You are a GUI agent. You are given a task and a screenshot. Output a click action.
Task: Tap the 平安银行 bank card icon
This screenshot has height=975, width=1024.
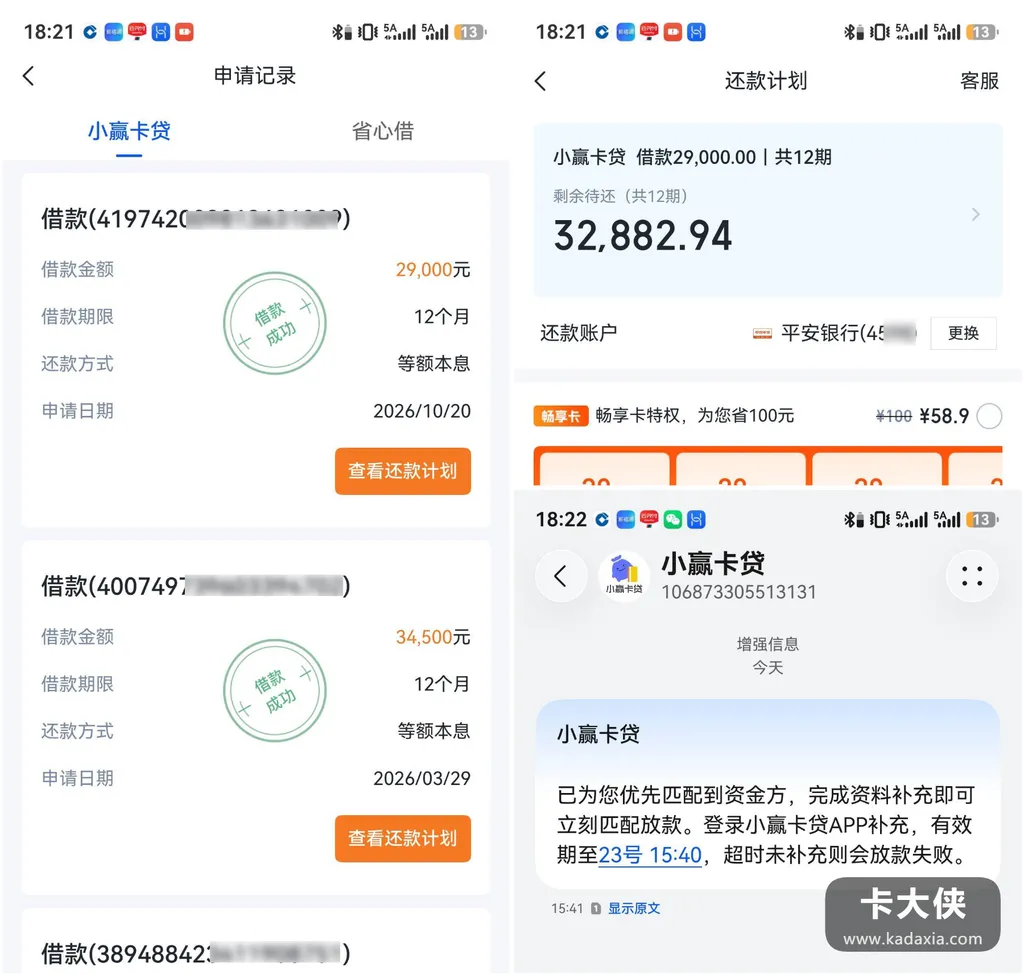762,334
